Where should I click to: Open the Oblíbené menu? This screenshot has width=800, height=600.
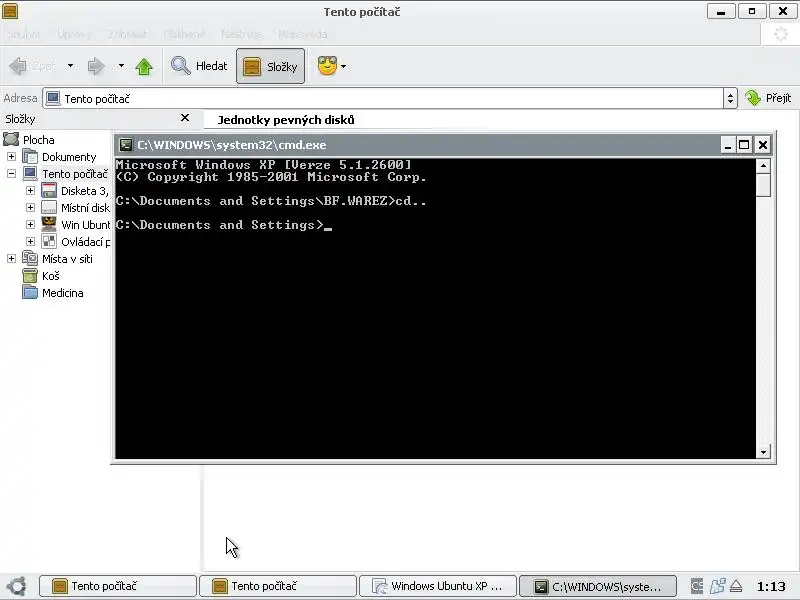(184, 34)
